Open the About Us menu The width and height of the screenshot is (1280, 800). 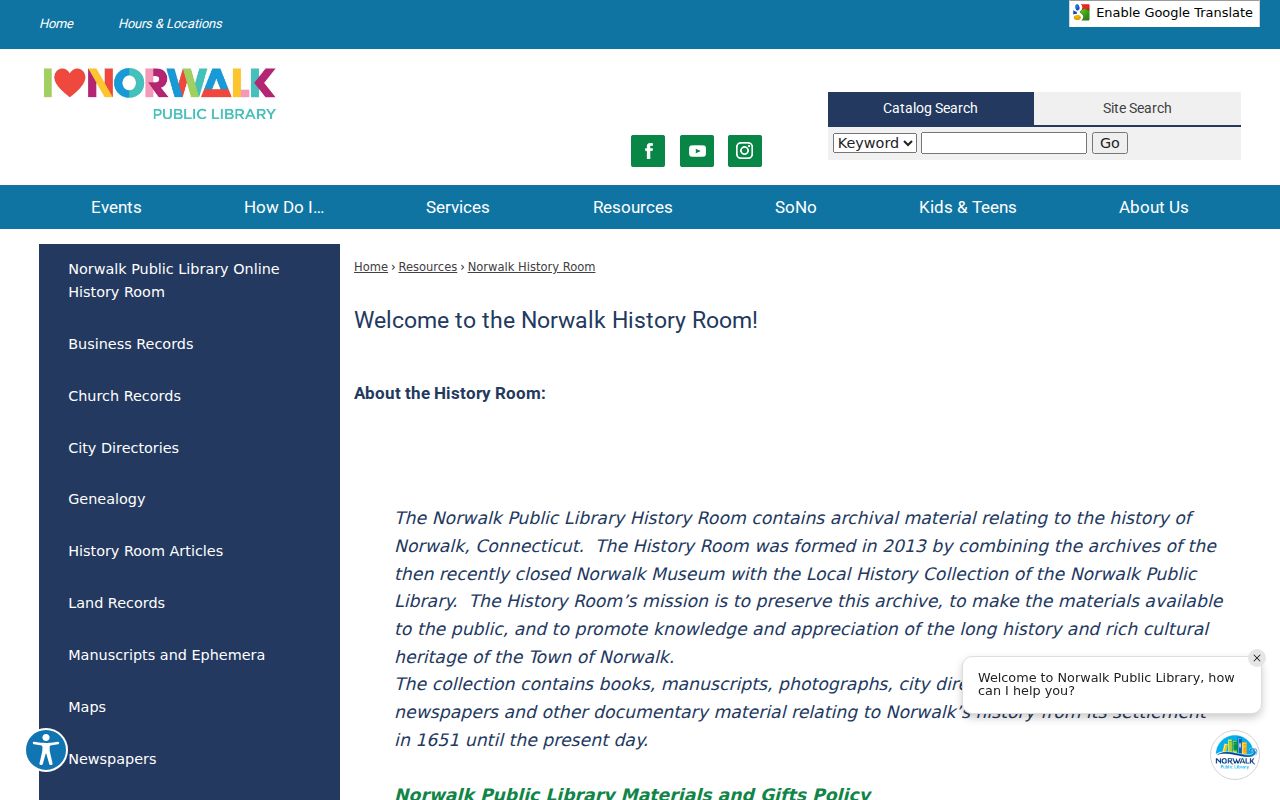(x=1154, y=207)
